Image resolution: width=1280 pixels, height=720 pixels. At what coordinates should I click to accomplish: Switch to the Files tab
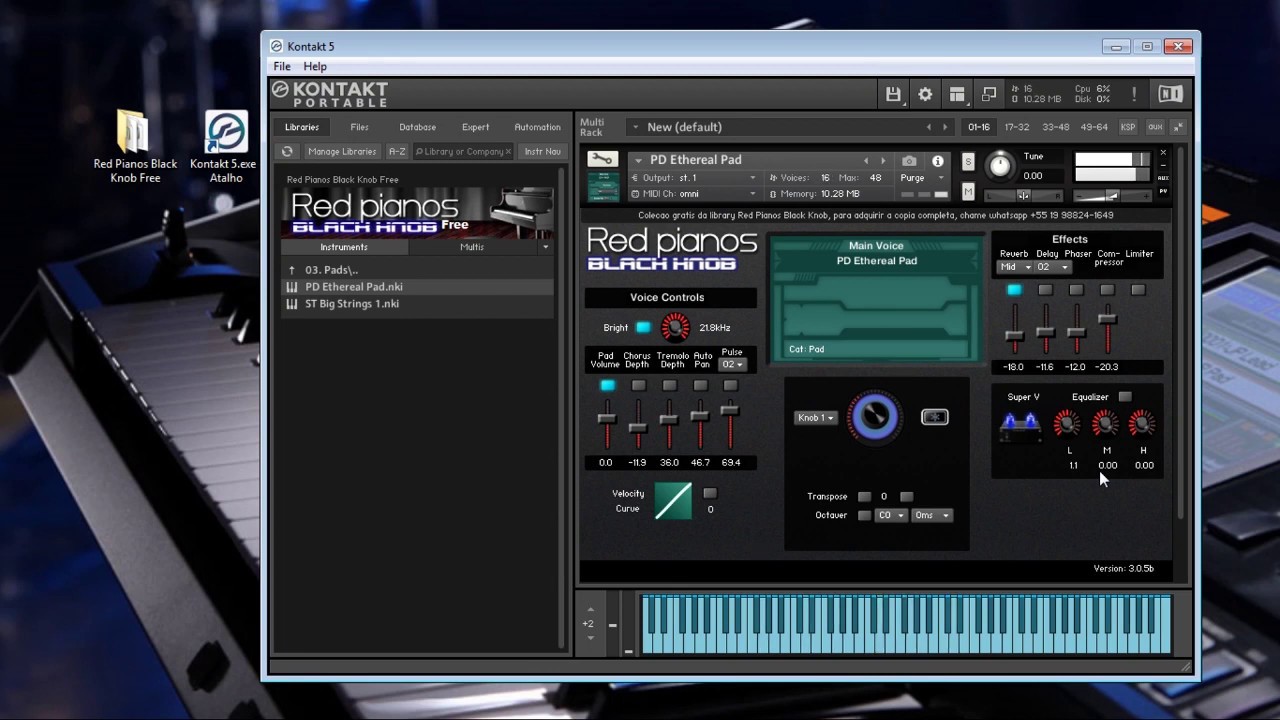(359, 127)
